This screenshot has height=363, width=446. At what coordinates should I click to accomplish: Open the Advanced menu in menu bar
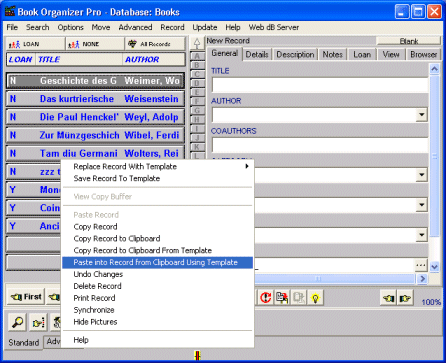(135, 27)
